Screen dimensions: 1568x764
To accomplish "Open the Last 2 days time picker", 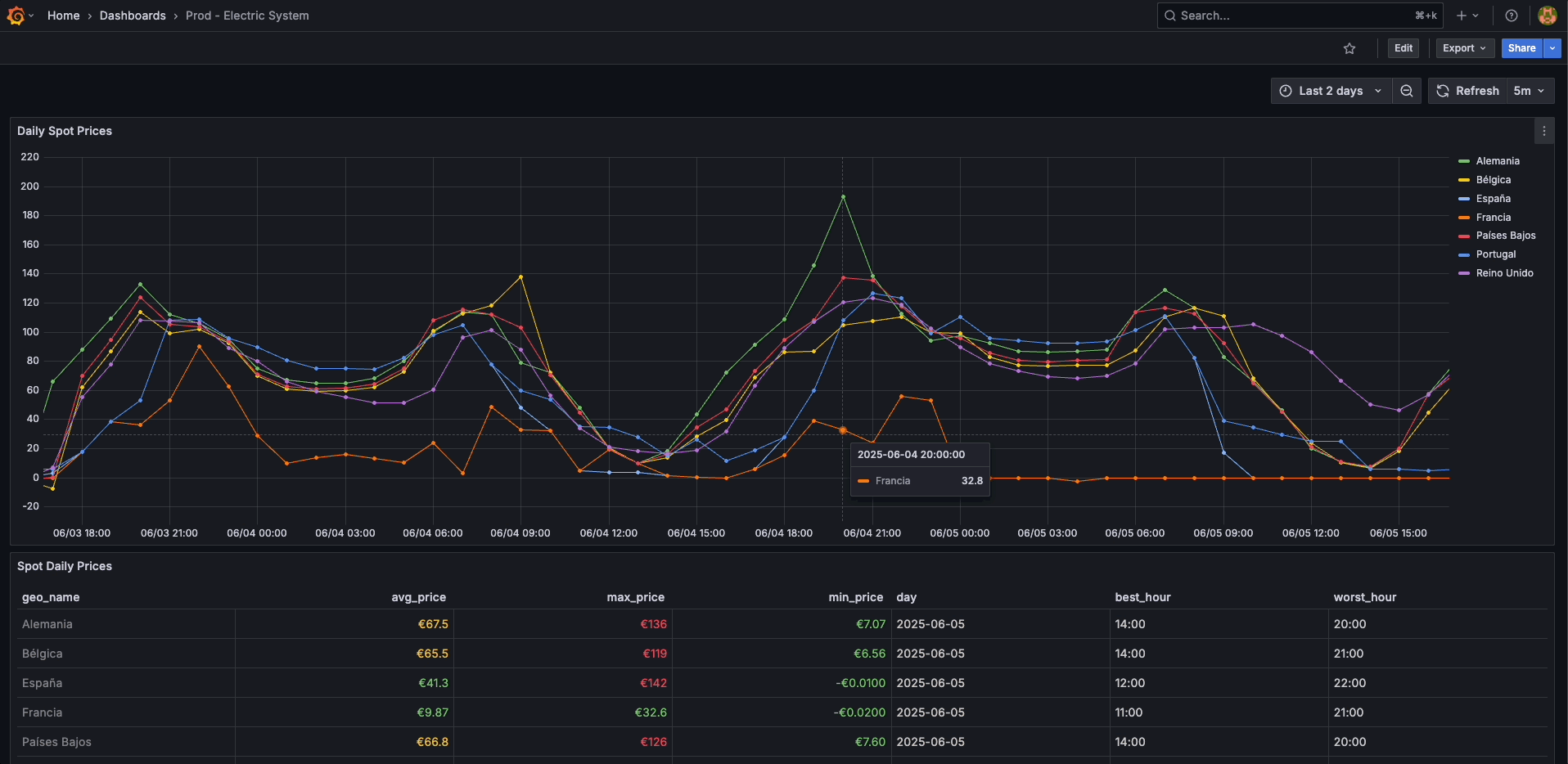I will [1331, 91].
